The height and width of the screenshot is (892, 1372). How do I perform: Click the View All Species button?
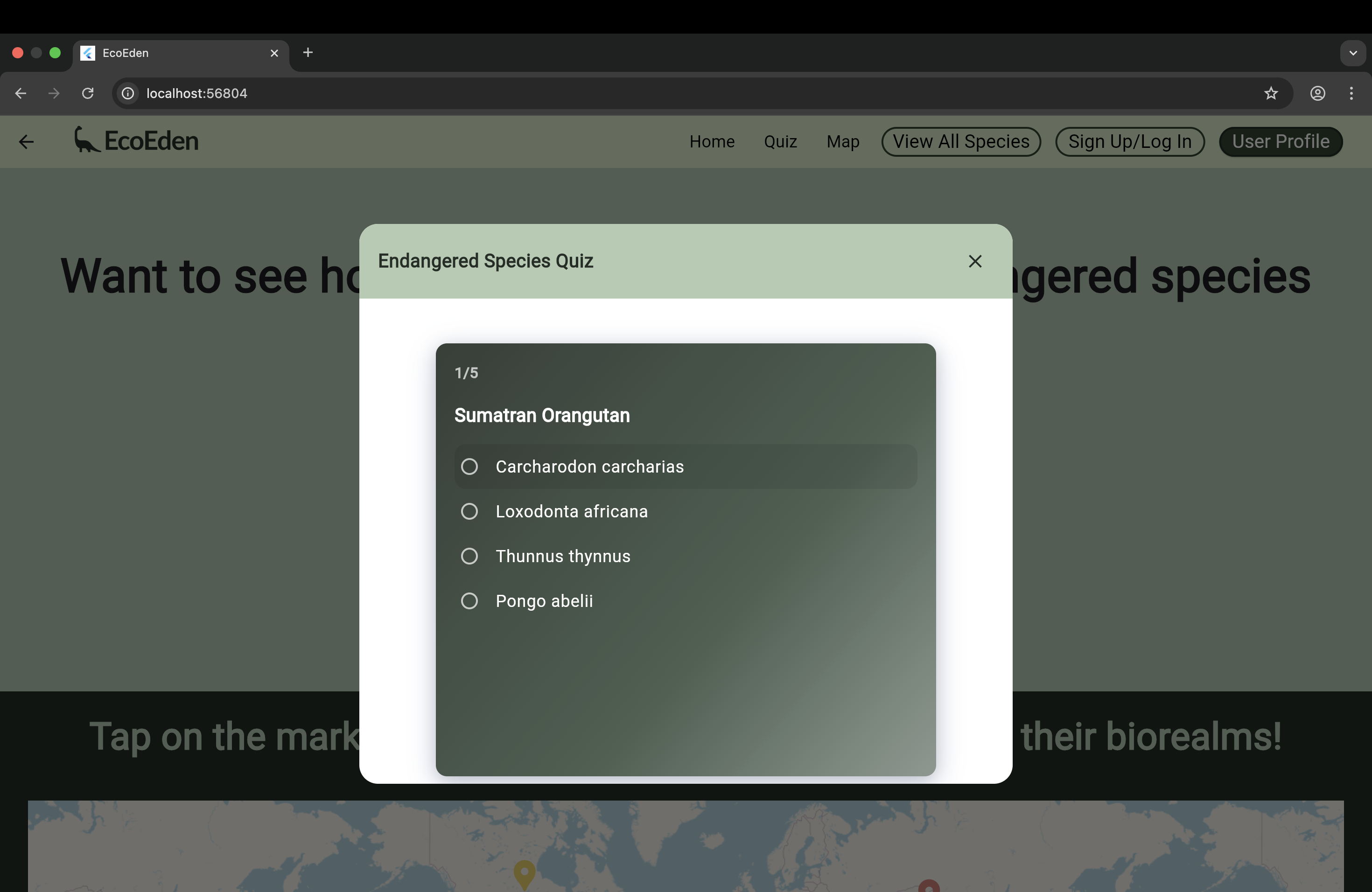tap(960, 142)
